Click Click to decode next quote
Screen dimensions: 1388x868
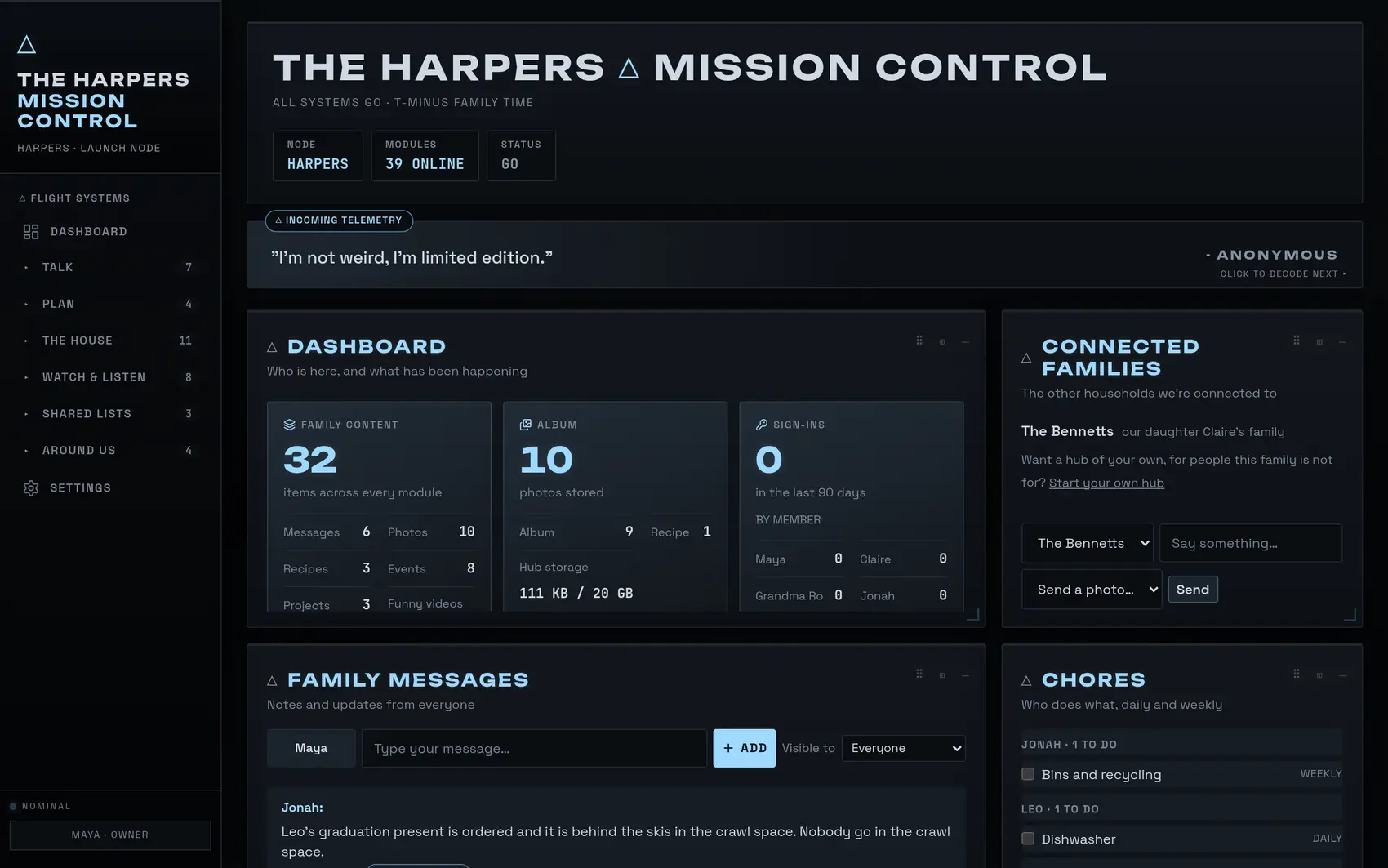1283,274
